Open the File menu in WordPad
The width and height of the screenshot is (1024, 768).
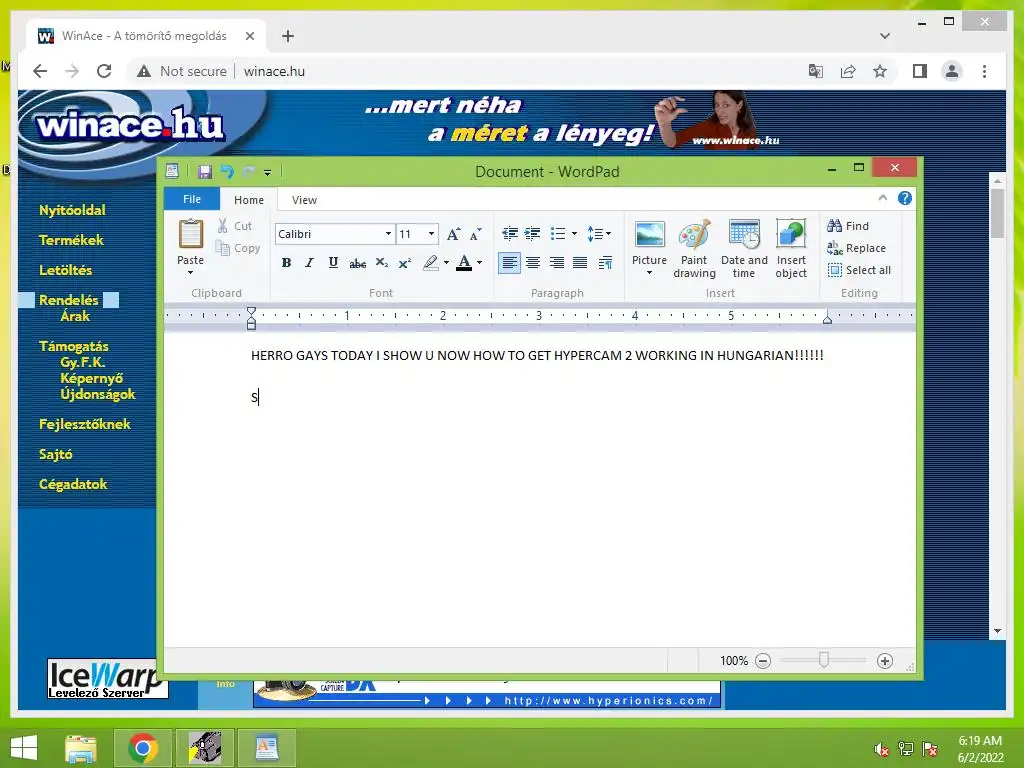(x=192, y=199)
